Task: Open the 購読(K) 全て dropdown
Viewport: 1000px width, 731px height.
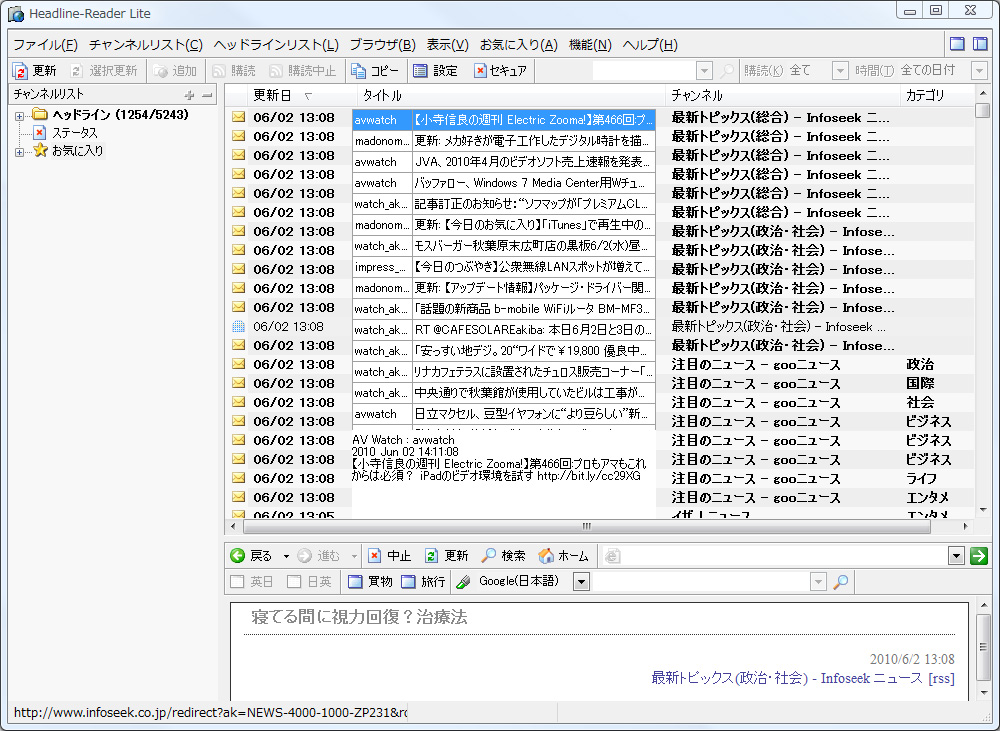Action: tap(840, 71)
